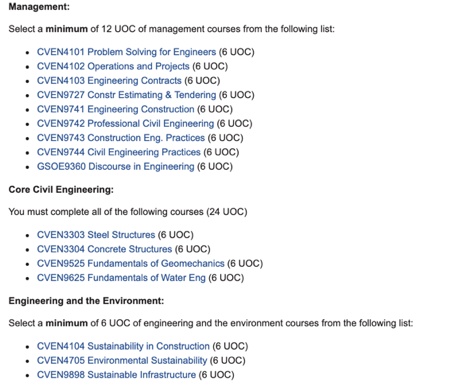451x391 pixels.
Task: Open CVEN9742 Professional Civil Engineering course
Action: 125,124
